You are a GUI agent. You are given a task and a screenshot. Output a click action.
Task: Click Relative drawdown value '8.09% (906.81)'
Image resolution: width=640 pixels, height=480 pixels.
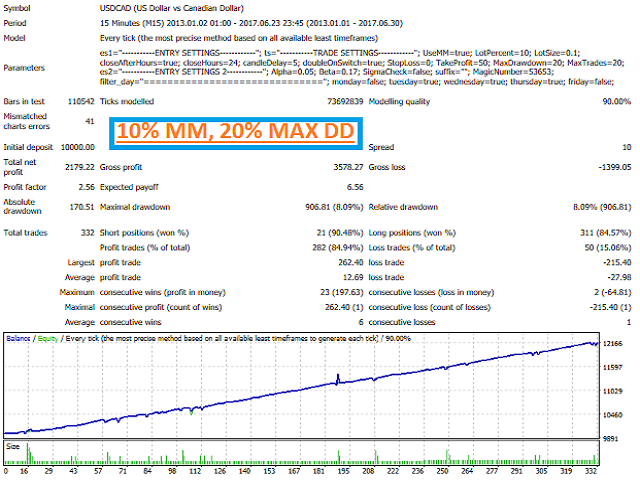tap(602, 207)
